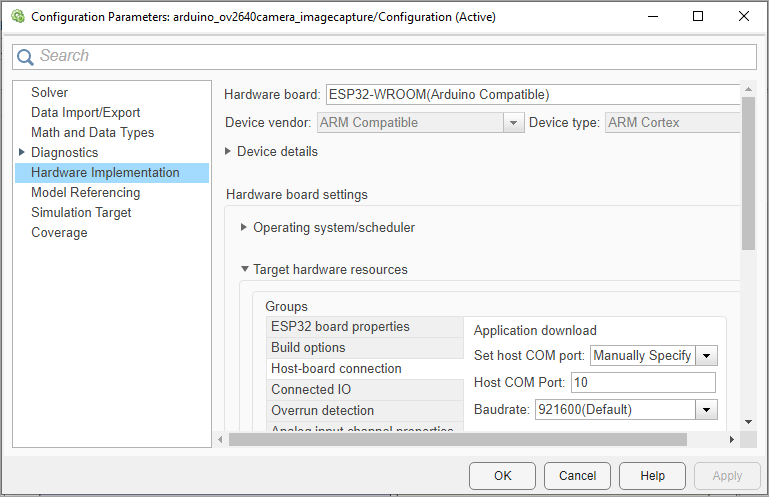Open the Baudrate dropdown
This screenshot has width=769, height=497.
pyautogui.click(x=708, y=409)
